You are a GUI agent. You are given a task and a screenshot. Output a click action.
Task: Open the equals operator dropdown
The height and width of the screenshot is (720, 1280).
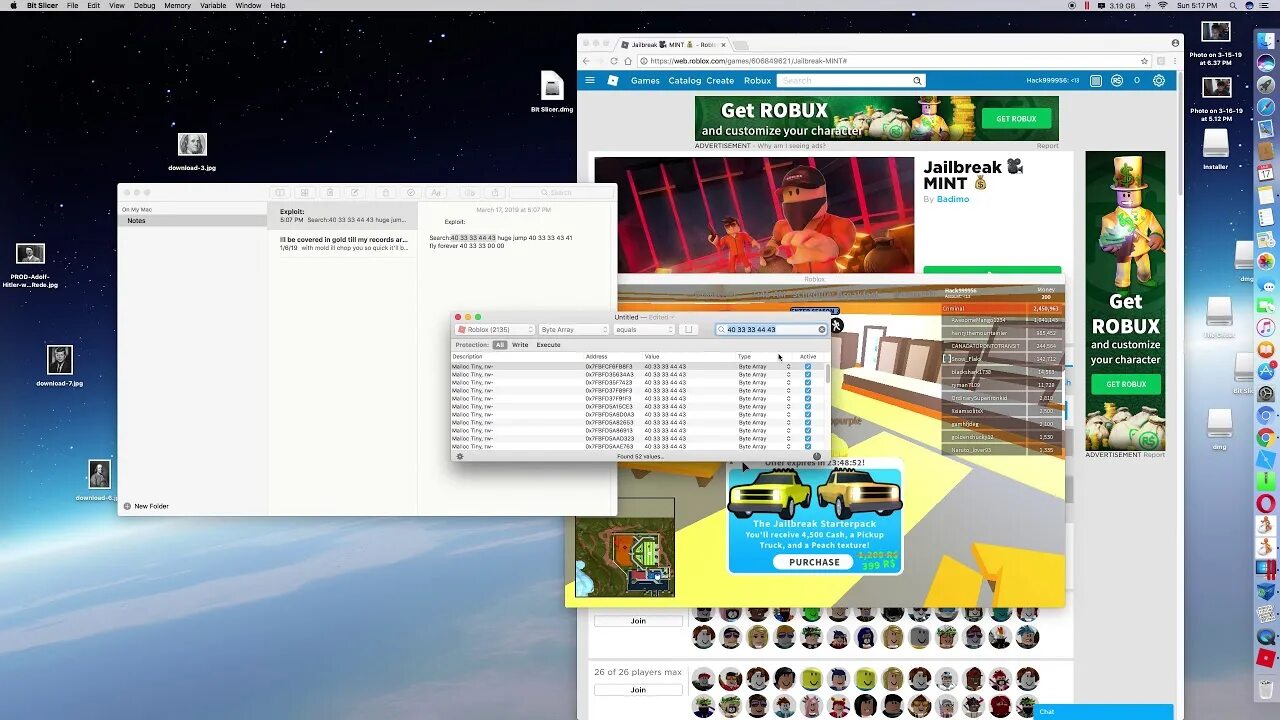(644, 329)
